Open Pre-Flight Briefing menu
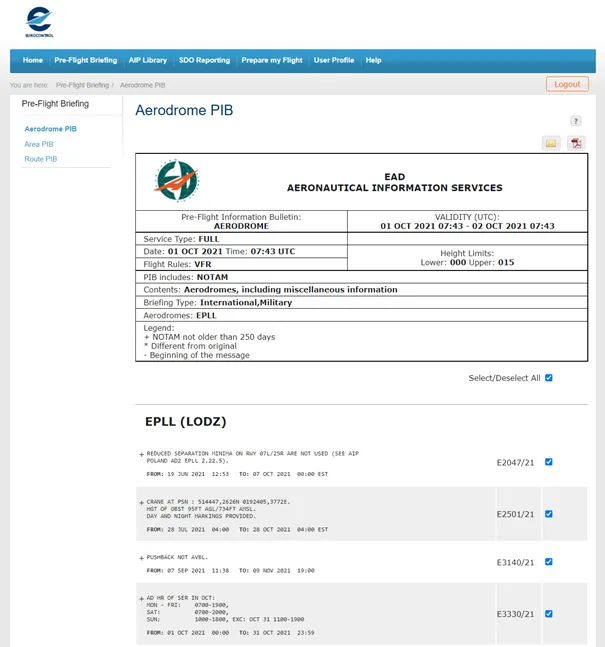This screenshot has height=647, width=605. click(86, 60)
